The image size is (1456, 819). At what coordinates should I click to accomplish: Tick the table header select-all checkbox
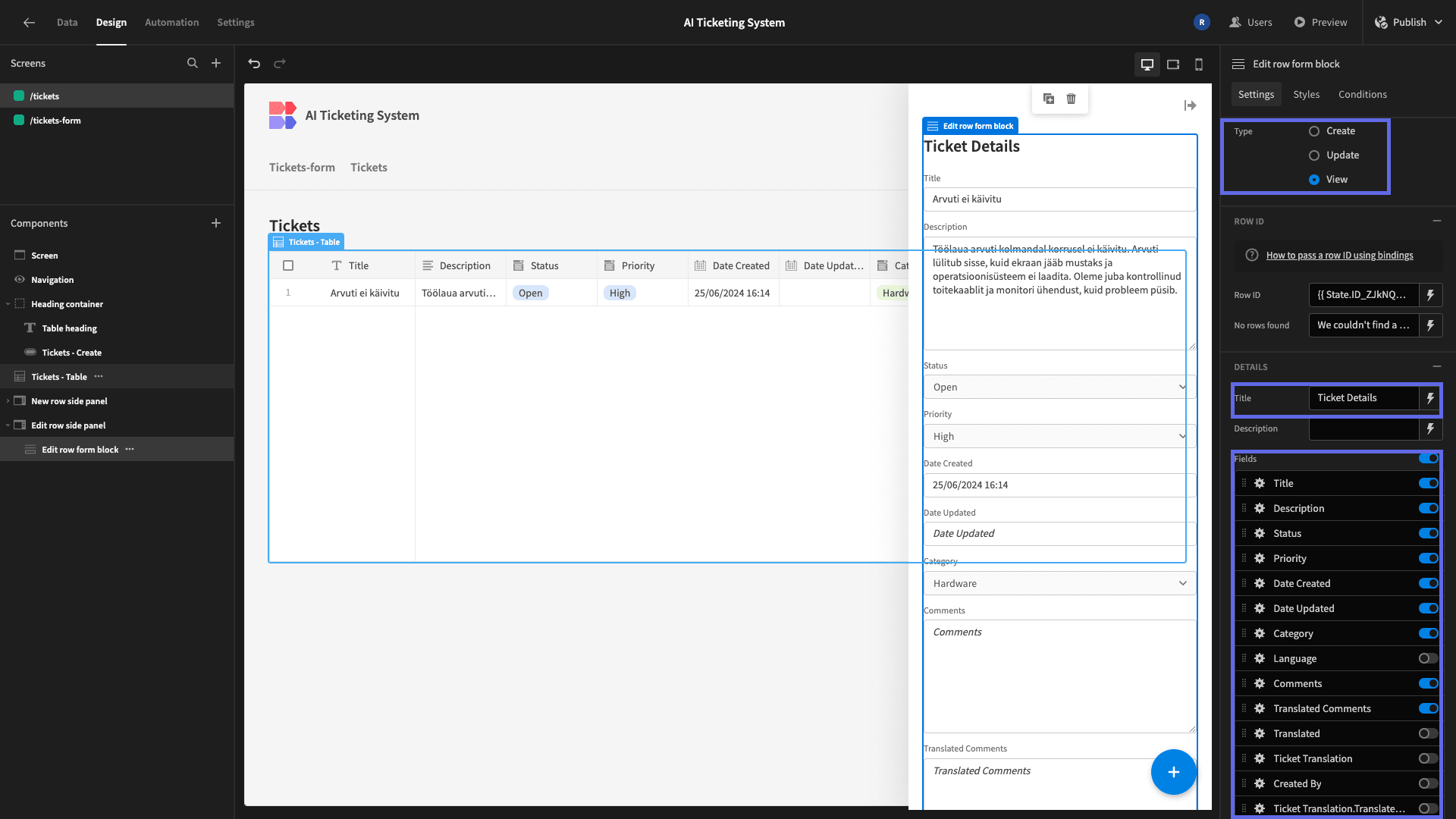288,265
